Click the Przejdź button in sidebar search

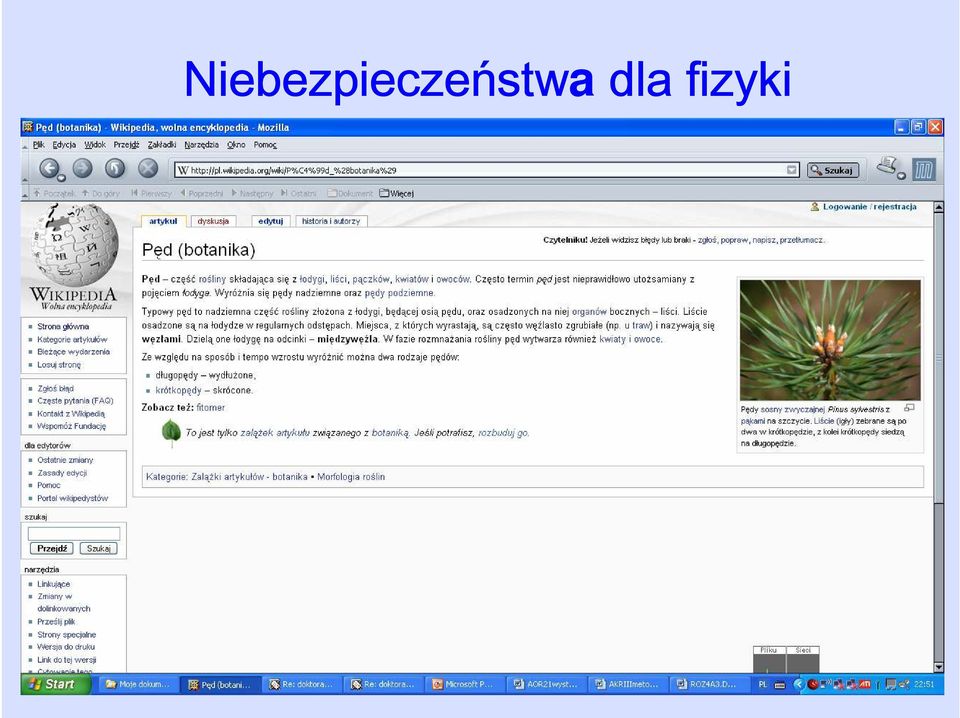pos(51,548)
